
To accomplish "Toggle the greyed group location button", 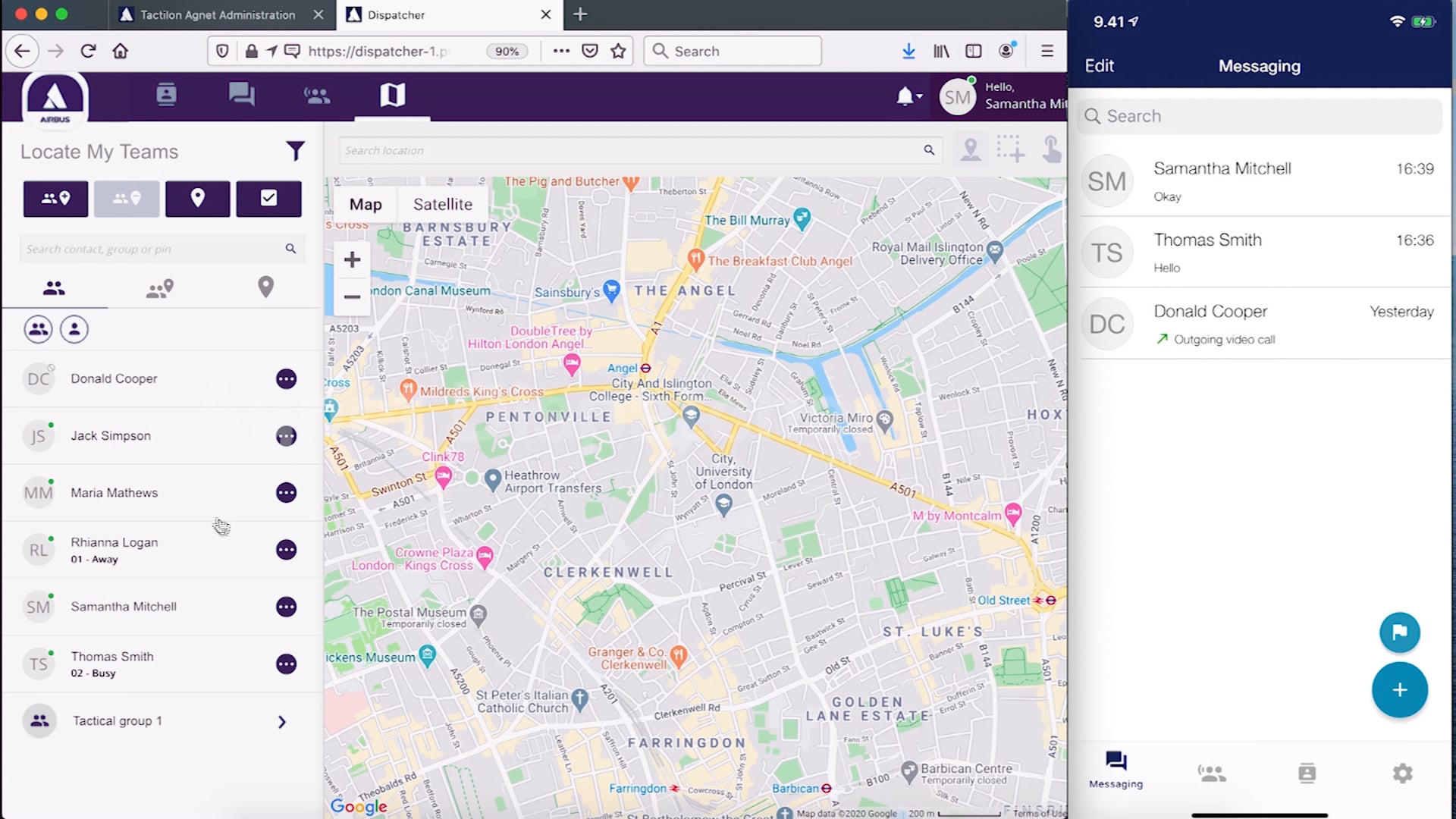I will tap(127, 199).
